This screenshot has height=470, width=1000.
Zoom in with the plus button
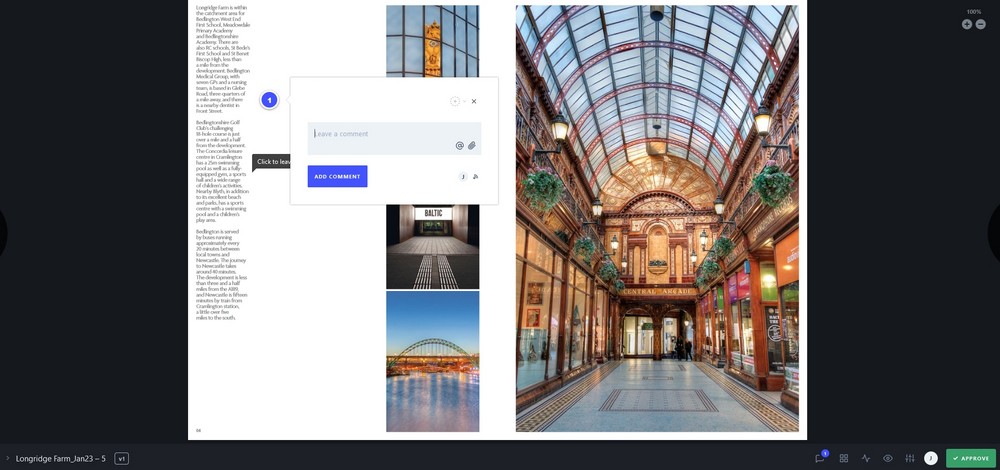click(x=967, y=24)
